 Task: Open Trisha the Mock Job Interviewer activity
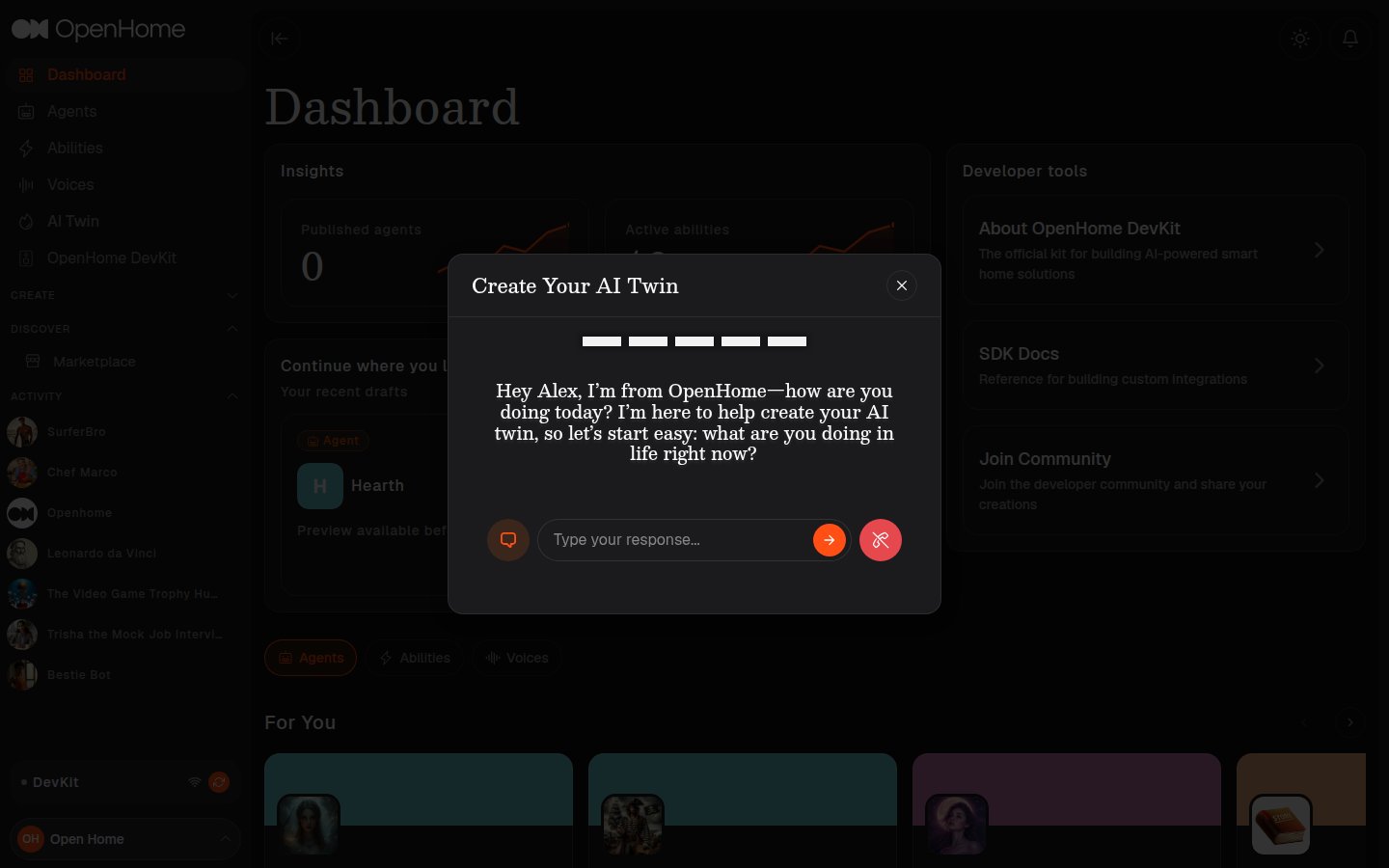point(125,635)
